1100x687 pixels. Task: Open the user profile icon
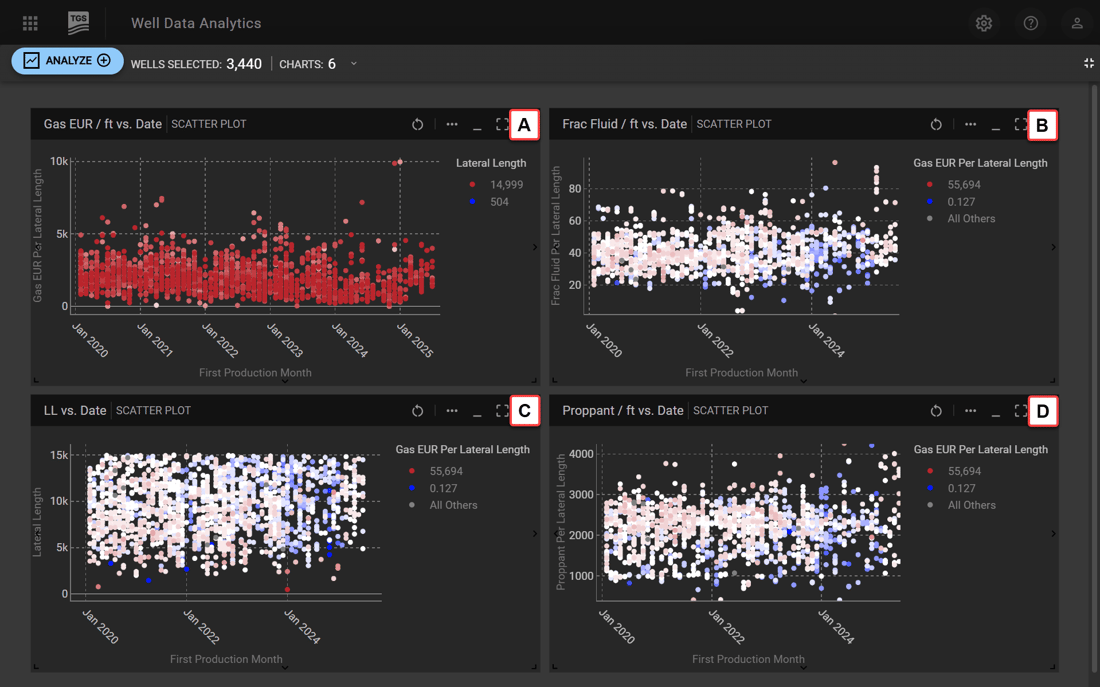pos(1077,23)
